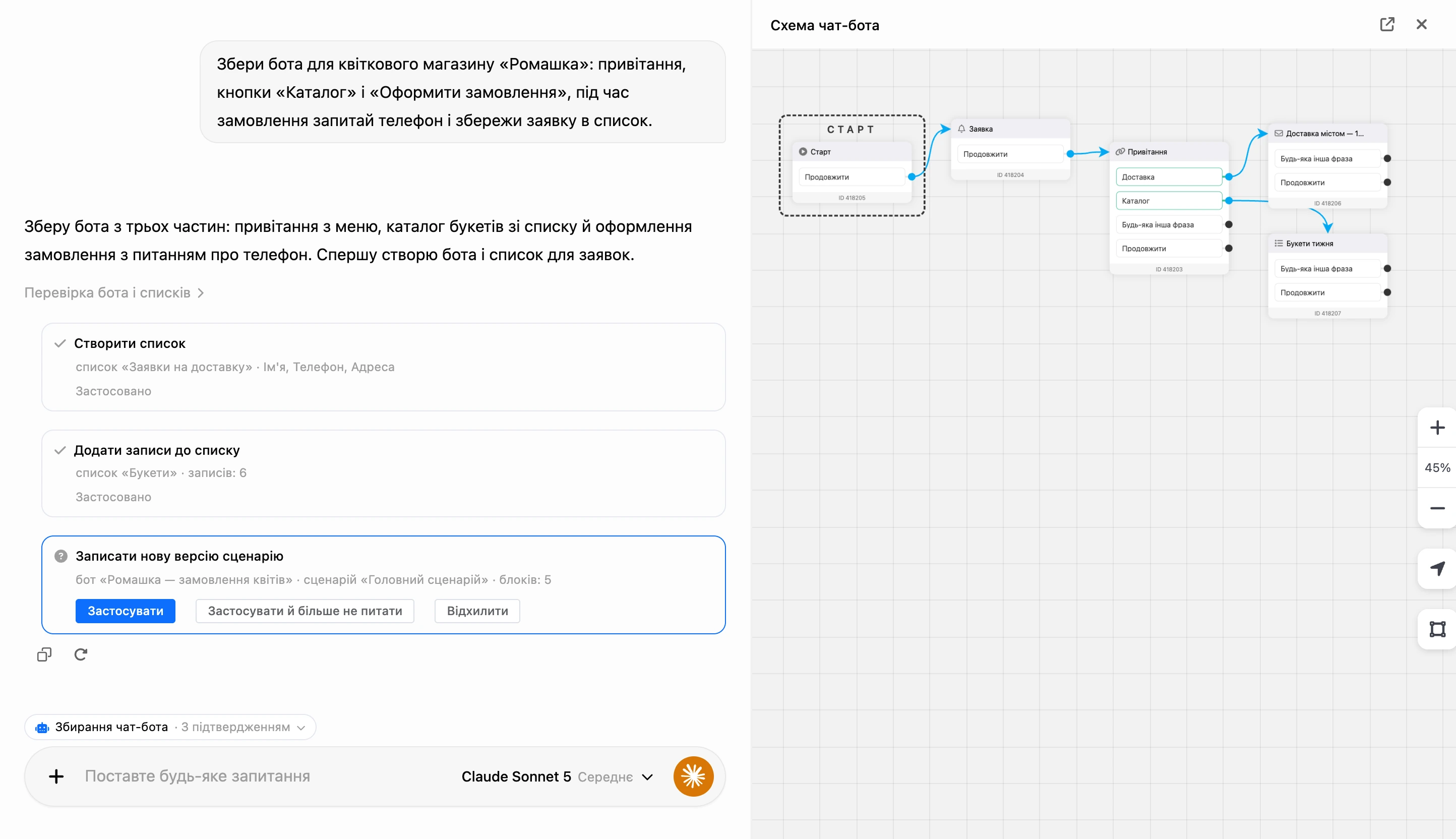1456x839 pixels.
Task: Select the Каталог option in Привітання block
Action: [1169, 201]
